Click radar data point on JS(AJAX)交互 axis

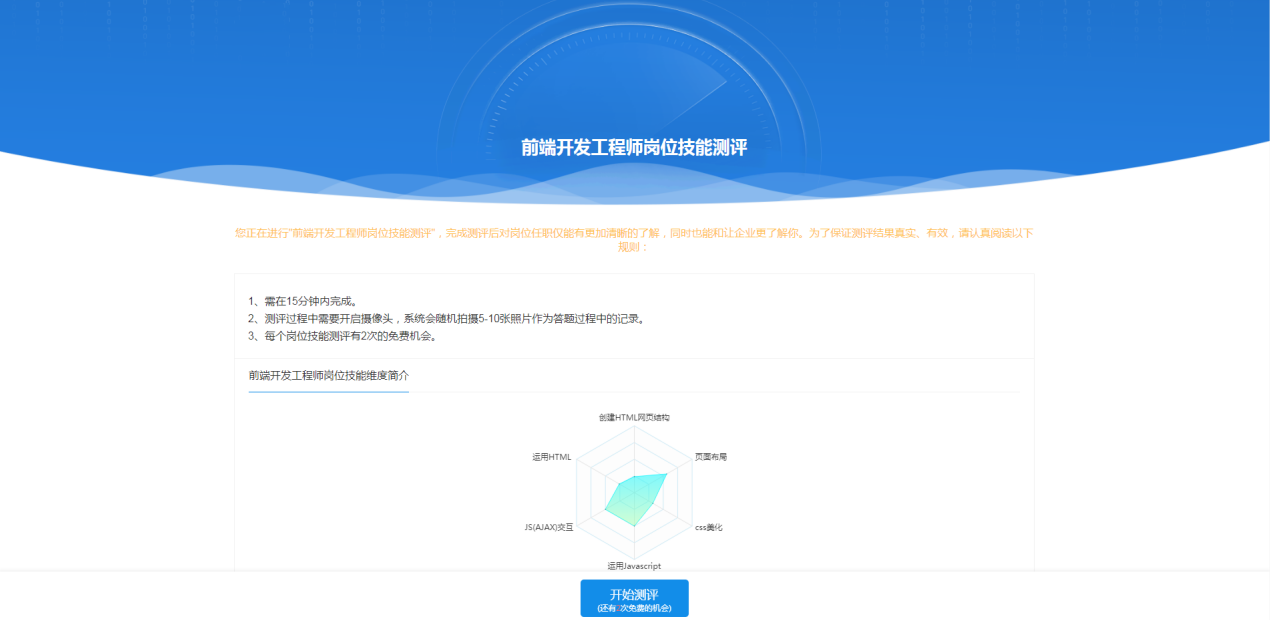[x=605, y=511]
